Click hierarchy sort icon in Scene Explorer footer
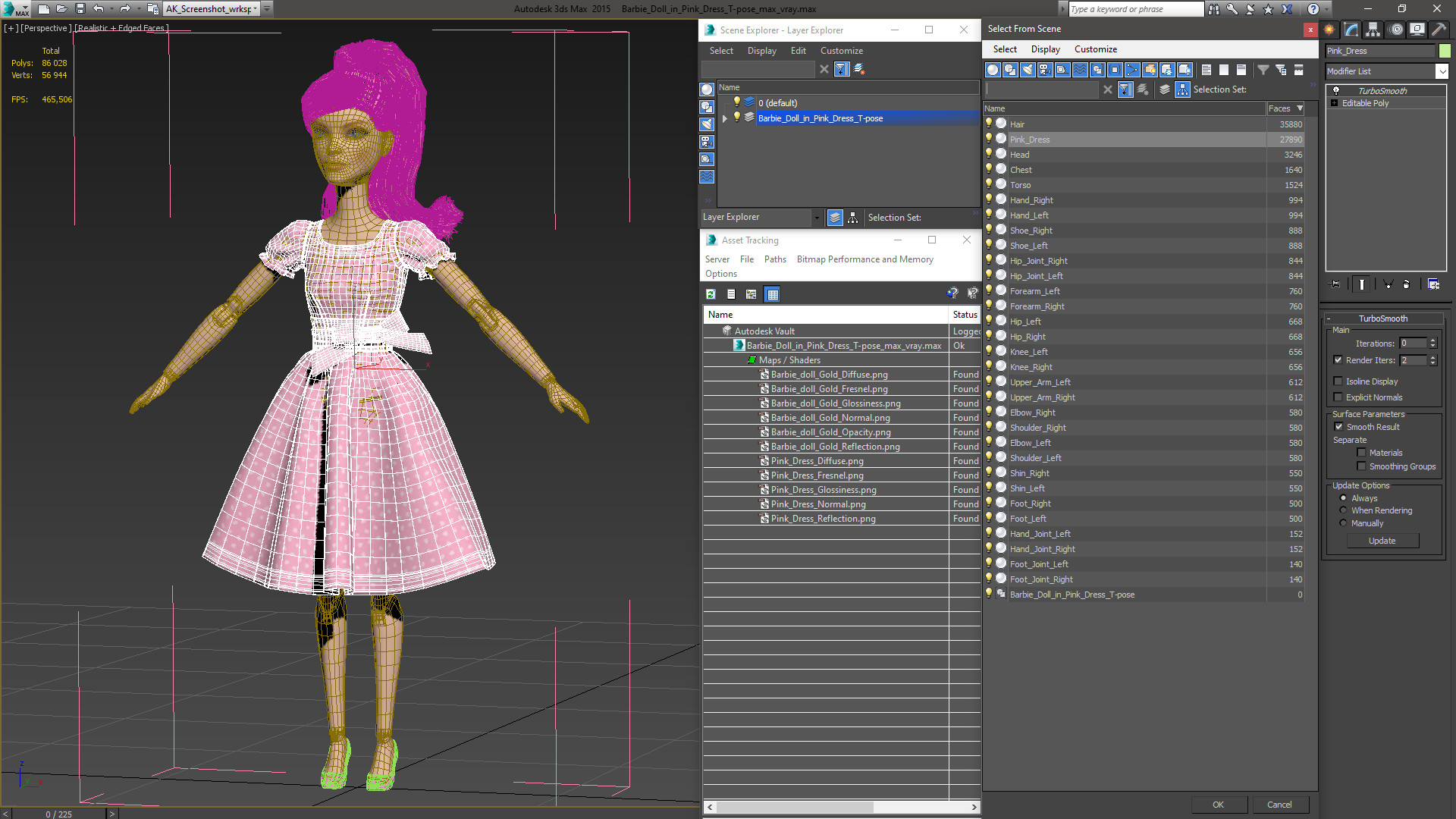Screen dimensions: 1456x819 point(853,218)
